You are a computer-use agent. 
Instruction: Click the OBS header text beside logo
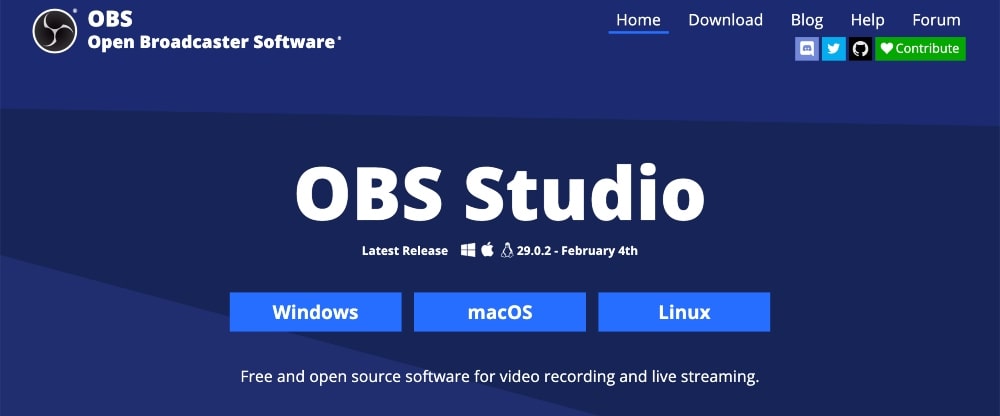pos(110,19)
